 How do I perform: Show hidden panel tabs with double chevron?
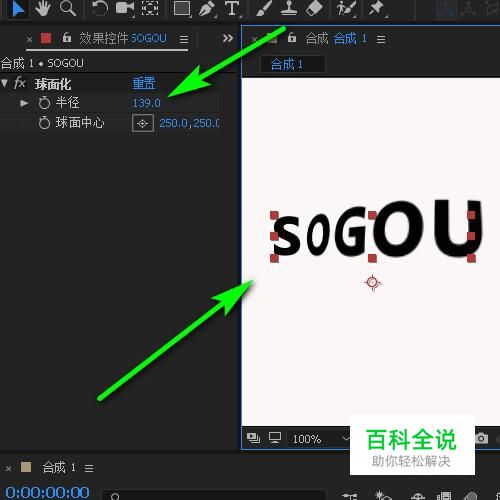228,38
